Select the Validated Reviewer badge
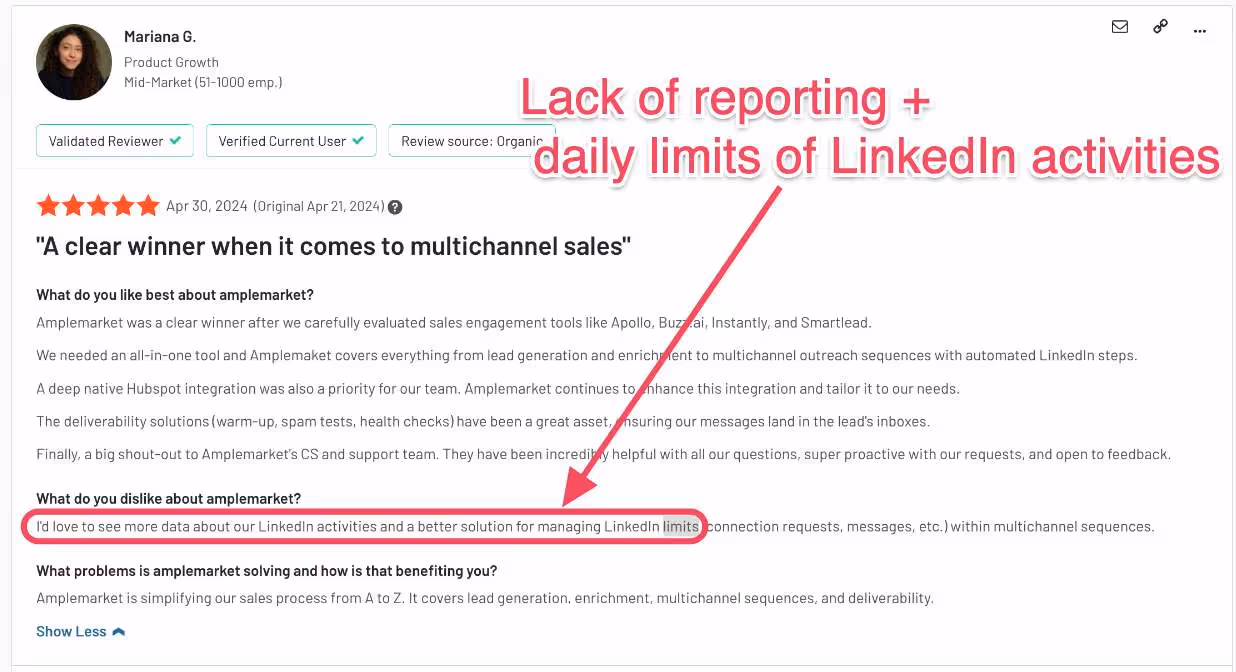The image size is (1236, 672). pos(114,141)
